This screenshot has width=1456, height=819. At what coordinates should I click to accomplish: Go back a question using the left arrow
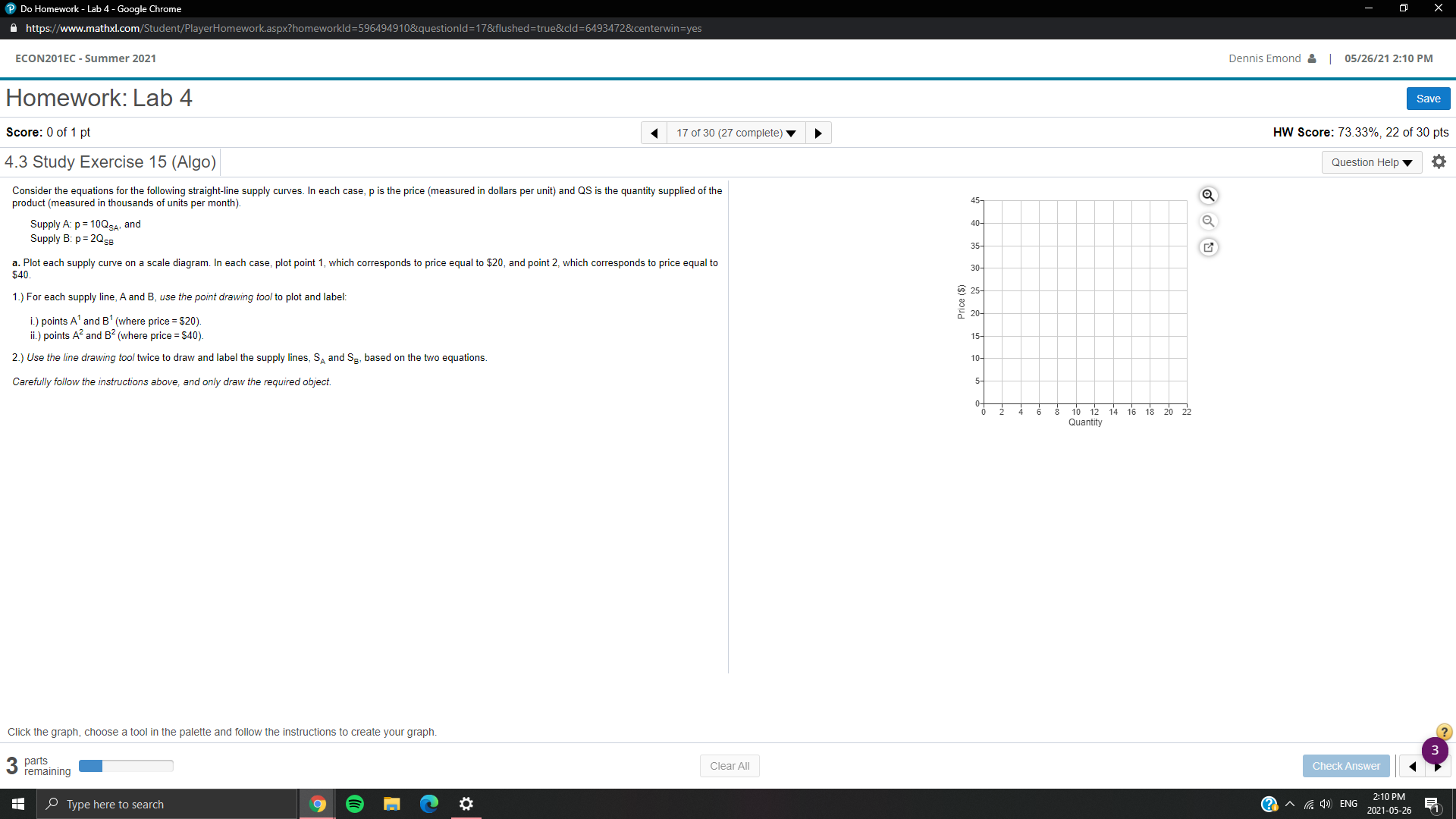654,133
